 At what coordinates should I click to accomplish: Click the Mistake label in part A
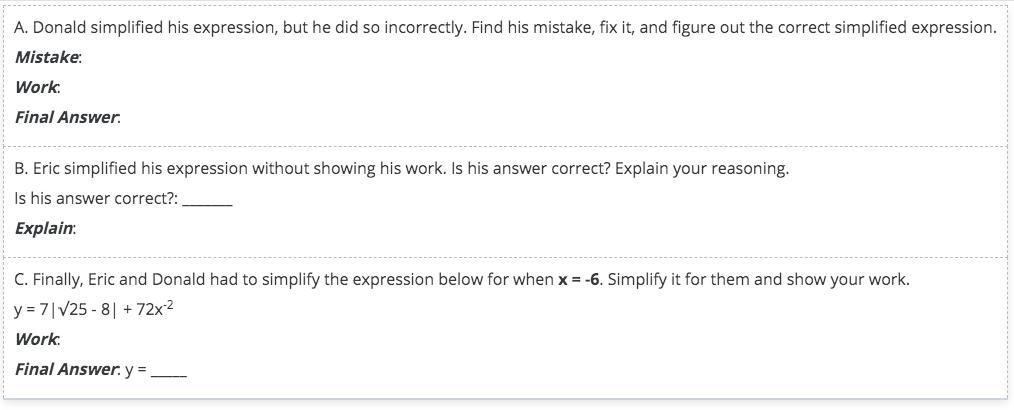pyautogui.click(x=48, y=58)
